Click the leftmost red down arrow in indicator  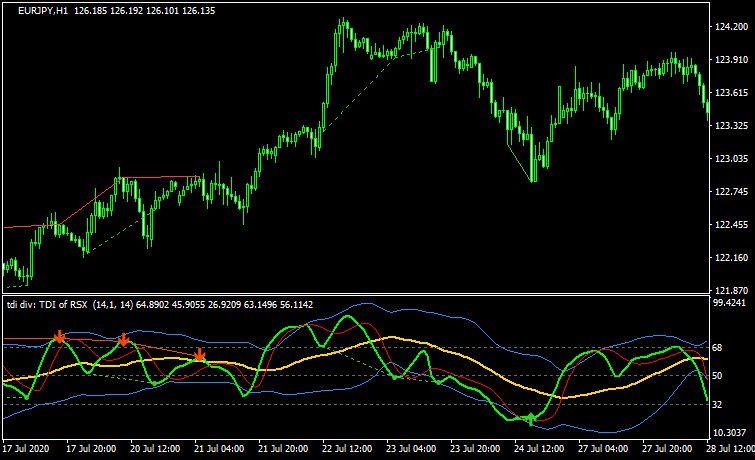coord(60,337)
